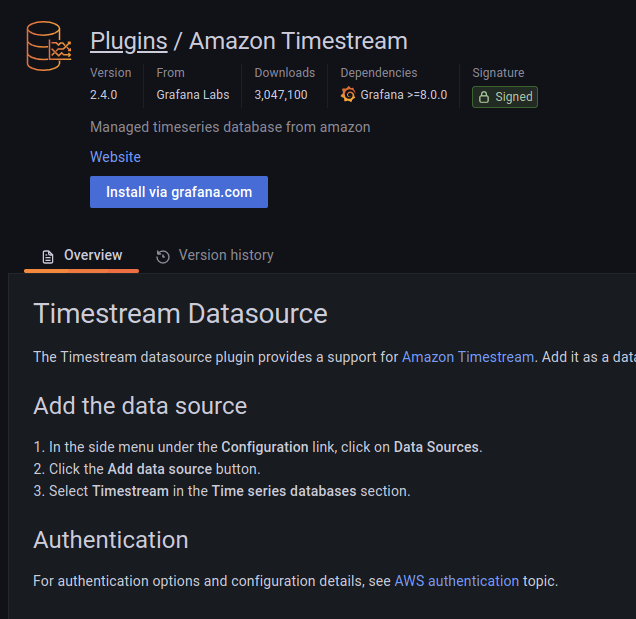Viewport: 636px width, 619px height.
Task: Click the Grafana Labs author text
Action: tap(193, 95)
